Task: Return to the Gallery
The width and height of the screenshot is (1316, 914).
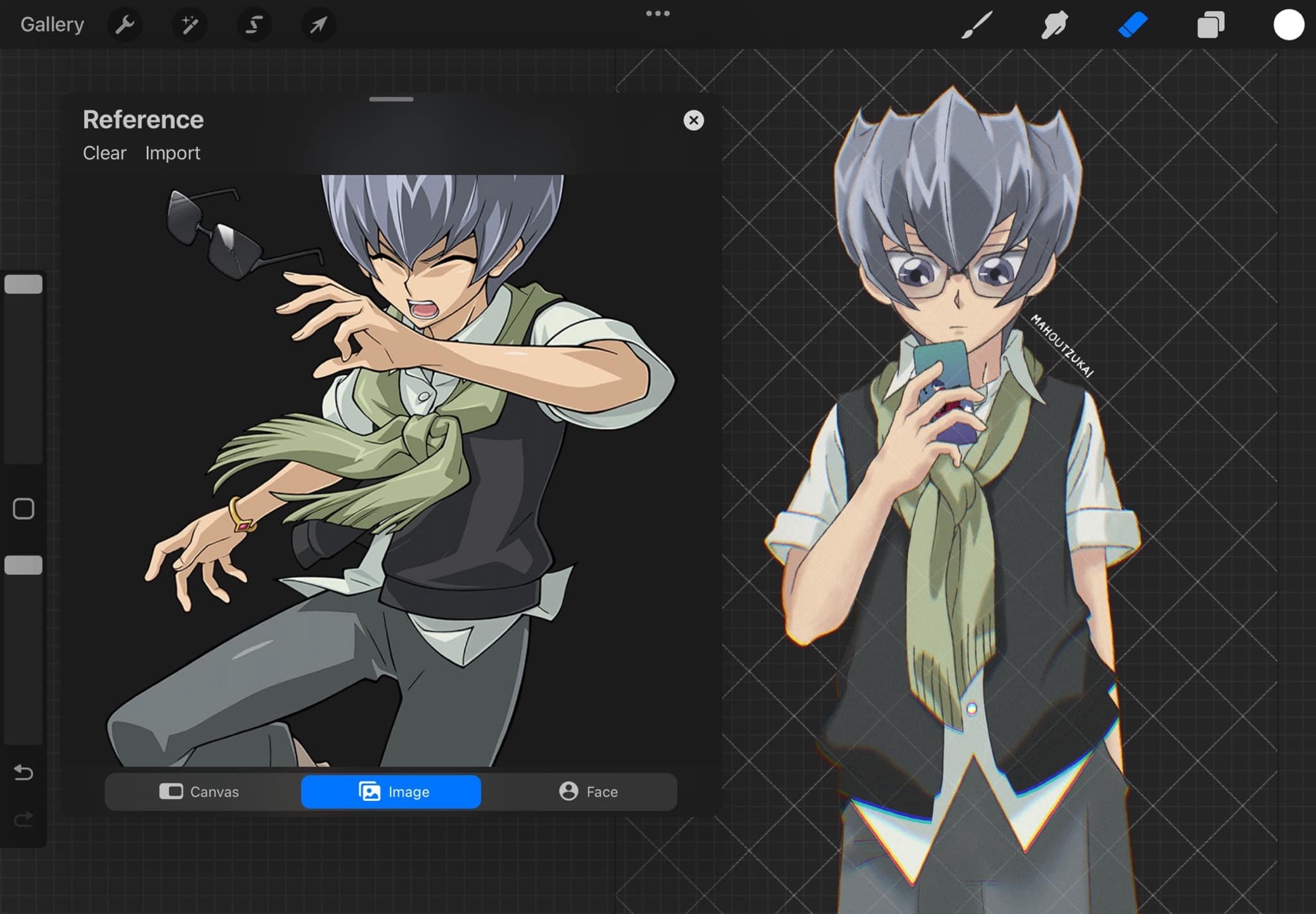Action: click(52, 25)
